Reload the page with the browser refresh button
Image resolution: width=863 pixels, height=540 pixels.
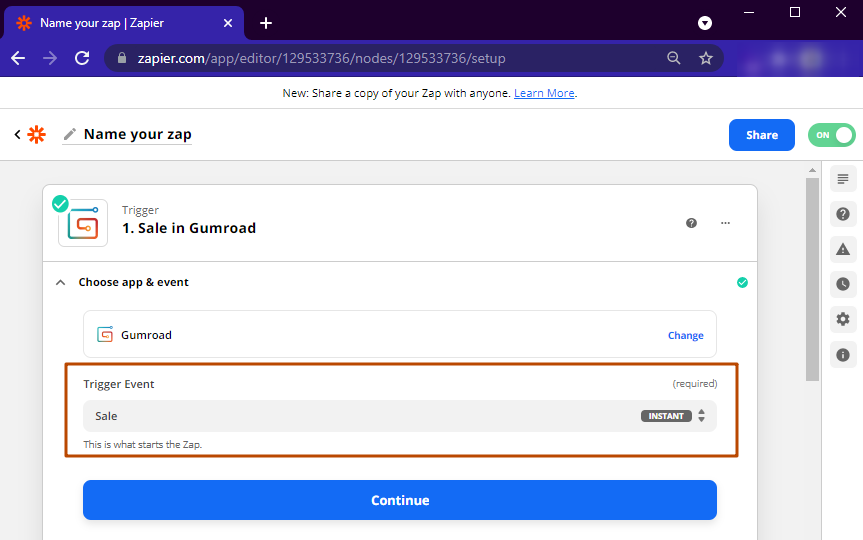pyautogui.click(x=82, y=58)
